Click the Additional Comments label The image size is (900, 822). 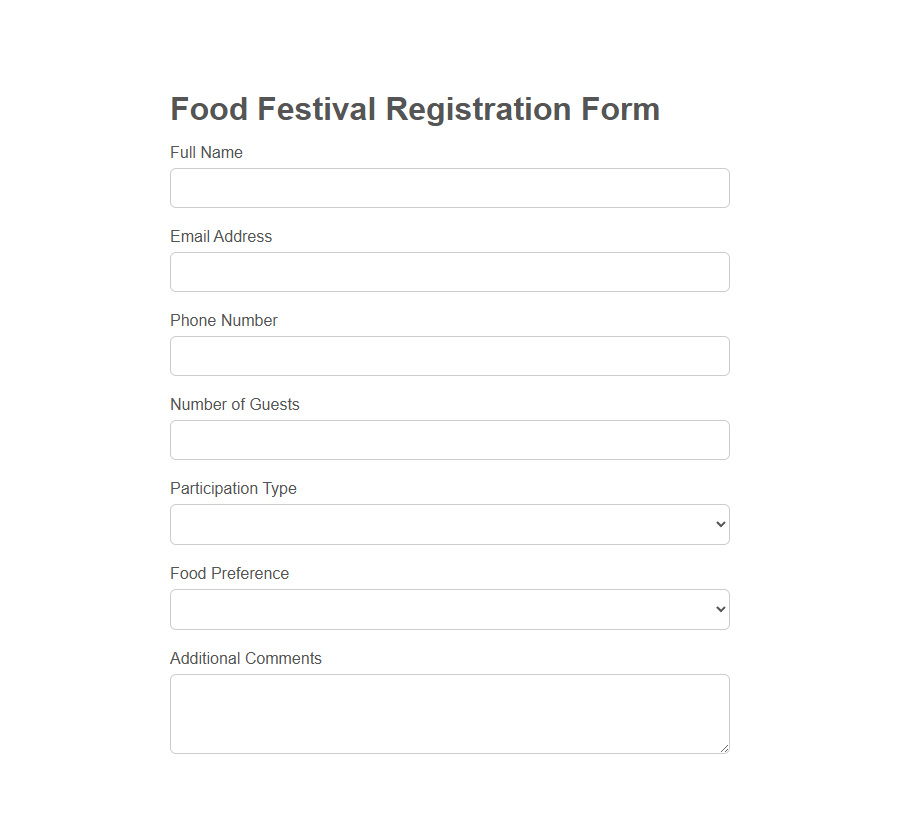(246, 658)
